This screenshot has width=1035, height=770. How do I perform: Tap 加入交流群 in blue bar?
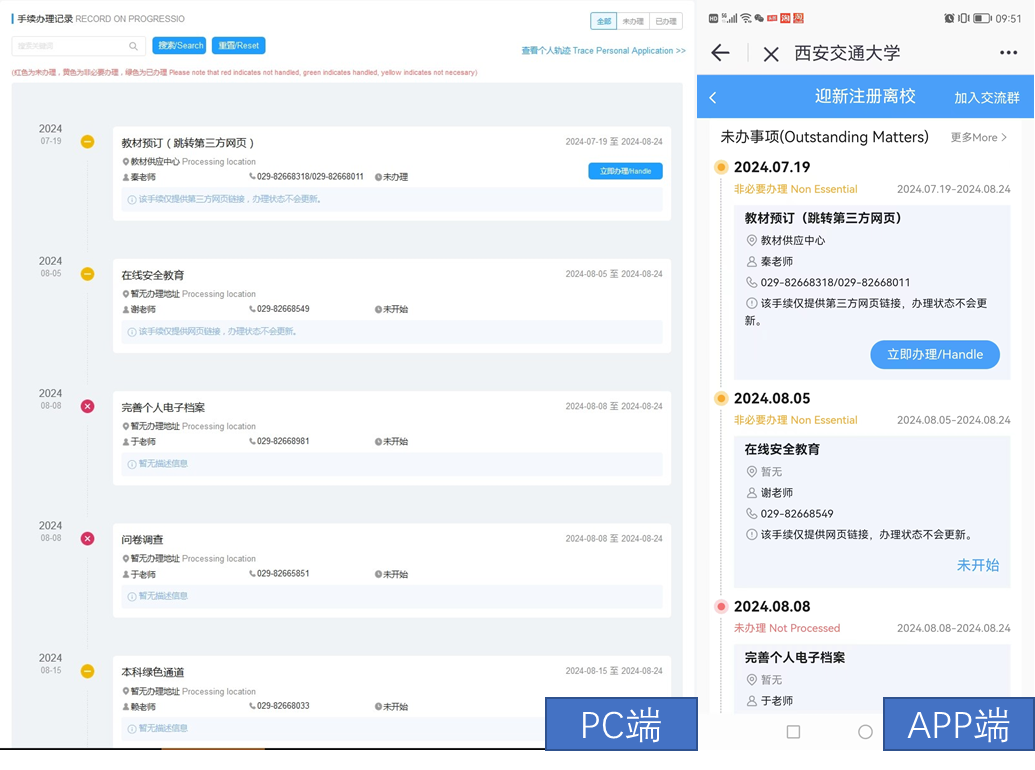click(987, 98)
